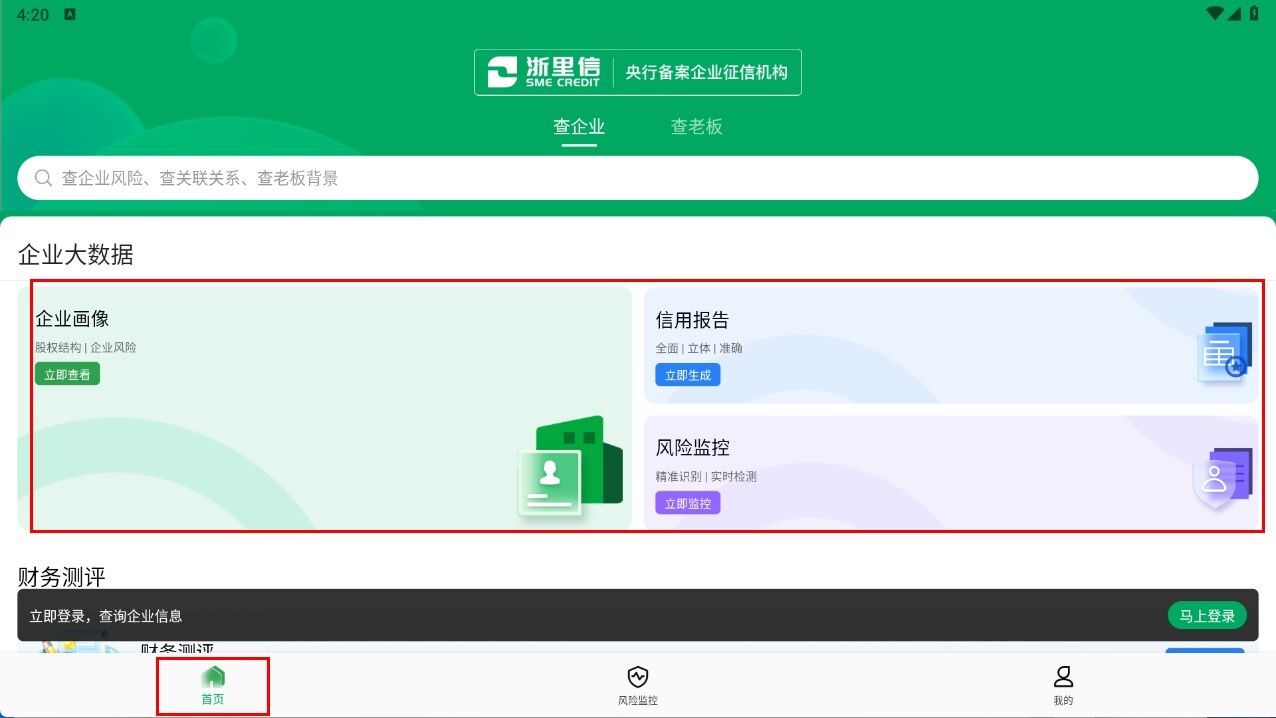Click the magnifier icon in search bar

coord(43,178)
